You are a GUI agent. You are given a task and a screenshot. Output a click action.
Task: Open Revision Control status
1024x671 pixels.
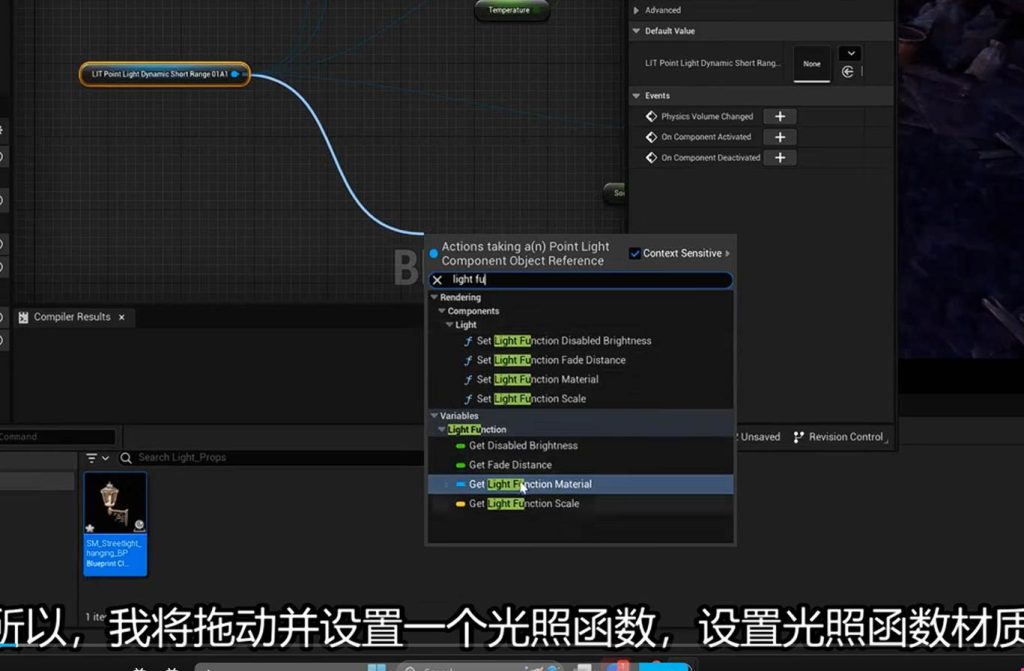click(x=838, y=437)
